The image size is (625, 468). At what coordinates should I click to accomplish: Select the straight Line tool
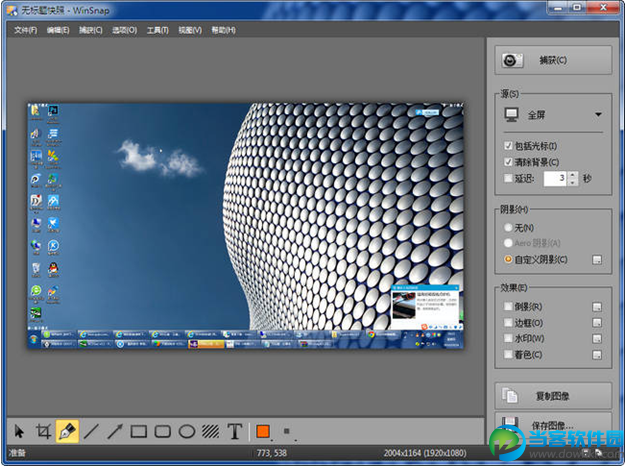(x=91, y=432)
